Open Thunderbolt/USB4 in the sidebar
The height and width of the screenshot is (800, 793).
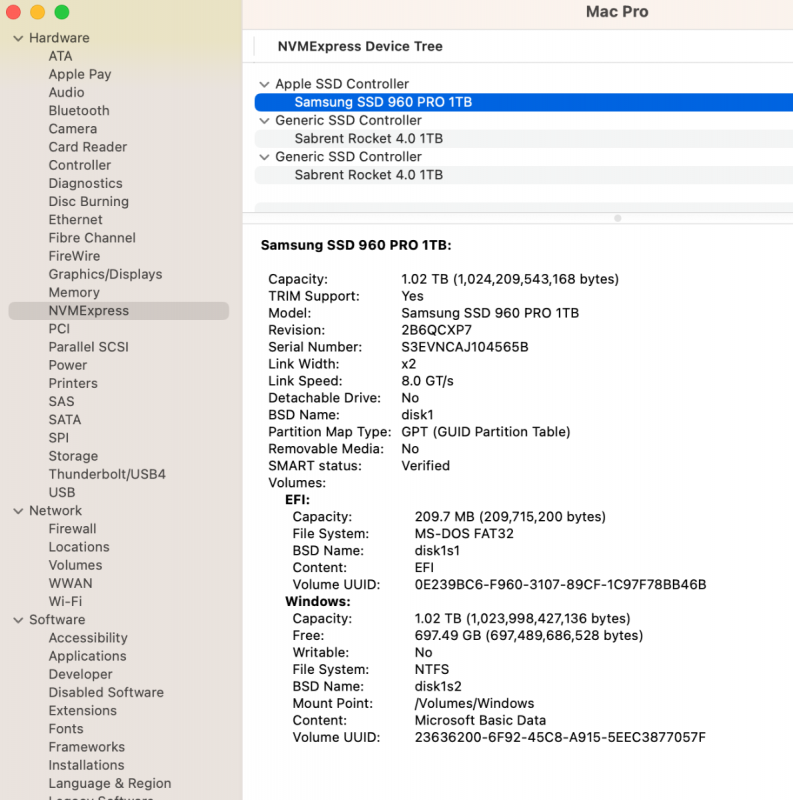[x=107, y=474]
